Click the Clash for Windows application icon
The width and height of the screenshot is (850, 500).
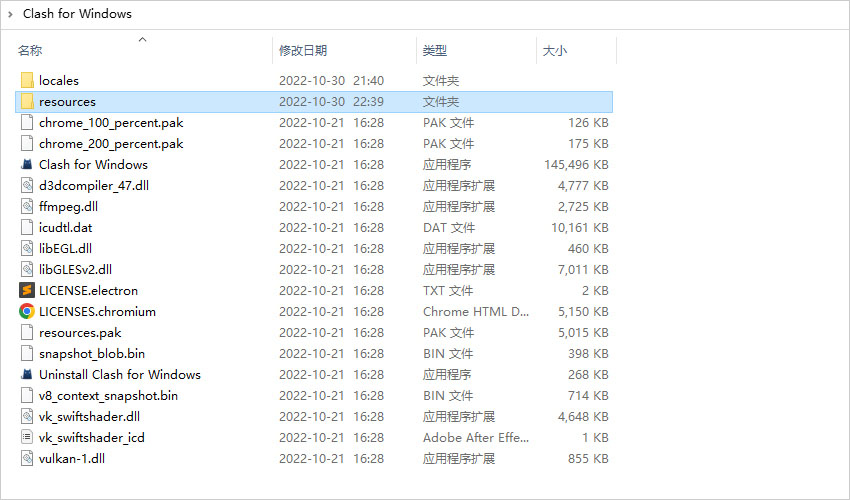(x=27, y=165)
